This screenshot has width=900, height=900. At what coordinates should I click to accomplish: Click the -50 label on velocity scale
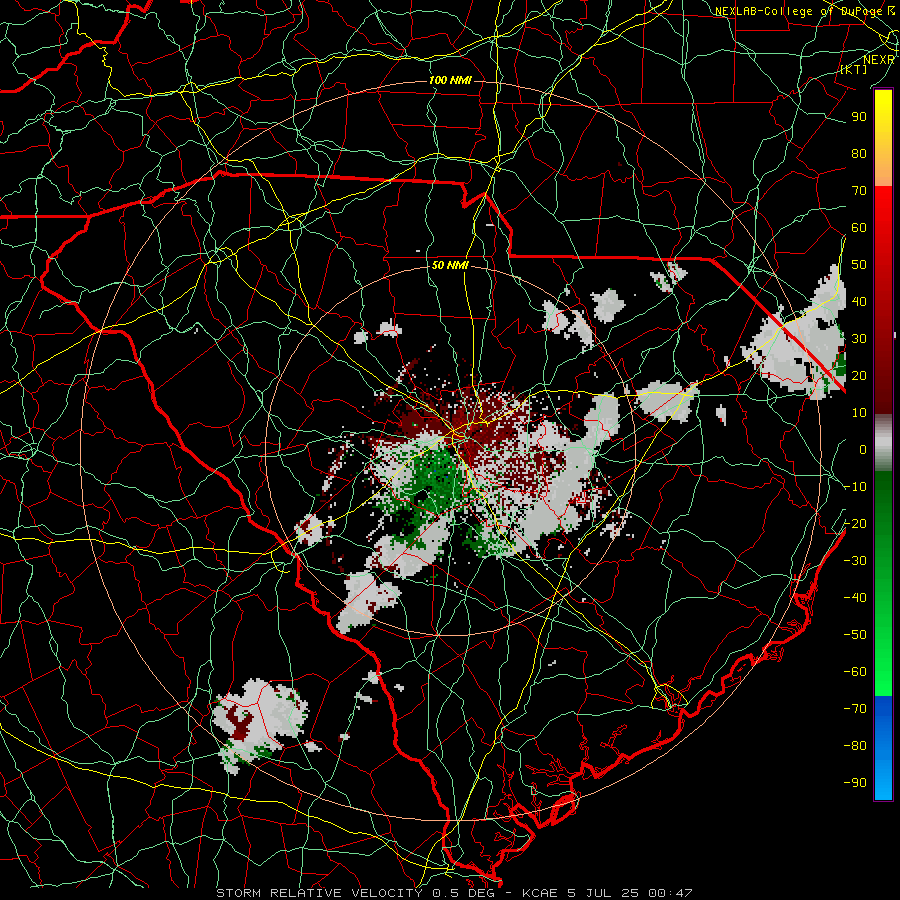pyautogui.click(x=855, y=635)
